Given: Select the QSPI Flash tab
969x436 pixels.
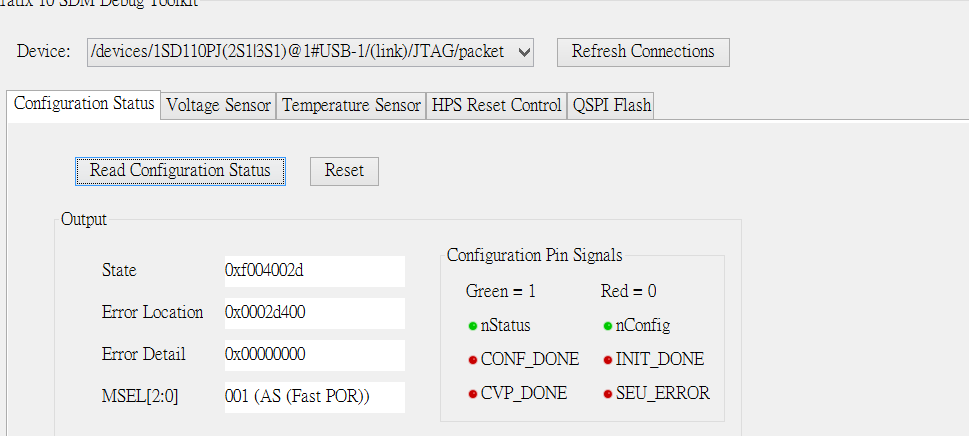Looking at the screenshot, I should click(x=611, y=106).
